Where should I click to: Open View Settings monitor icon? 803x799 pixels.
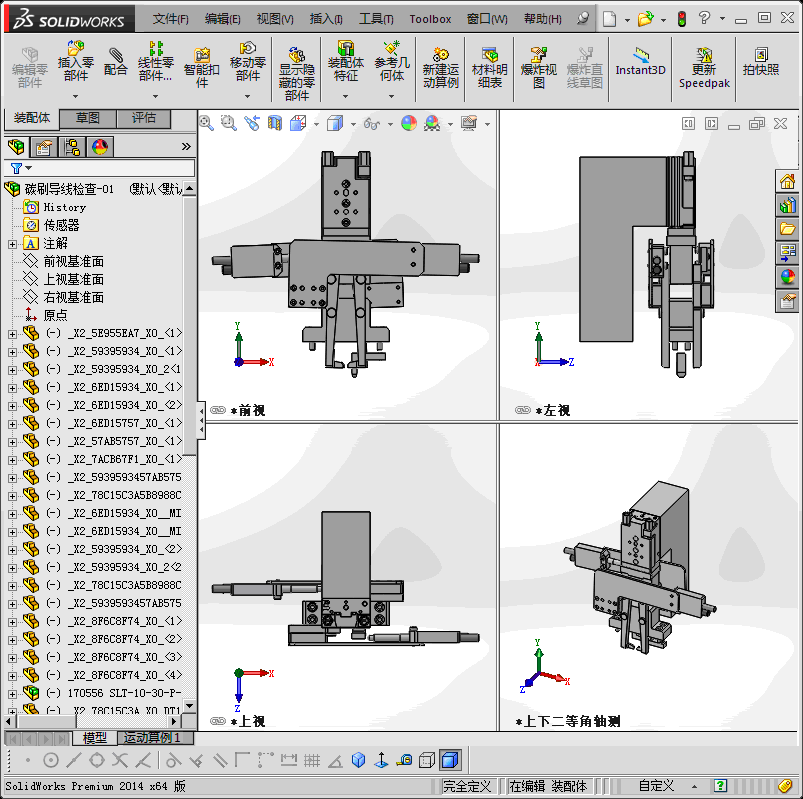(469, 123)
